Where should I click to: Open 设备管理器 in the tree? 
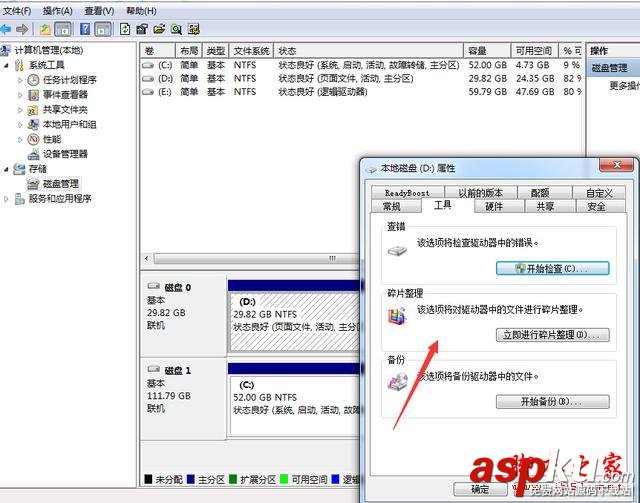tap(65, 154)
